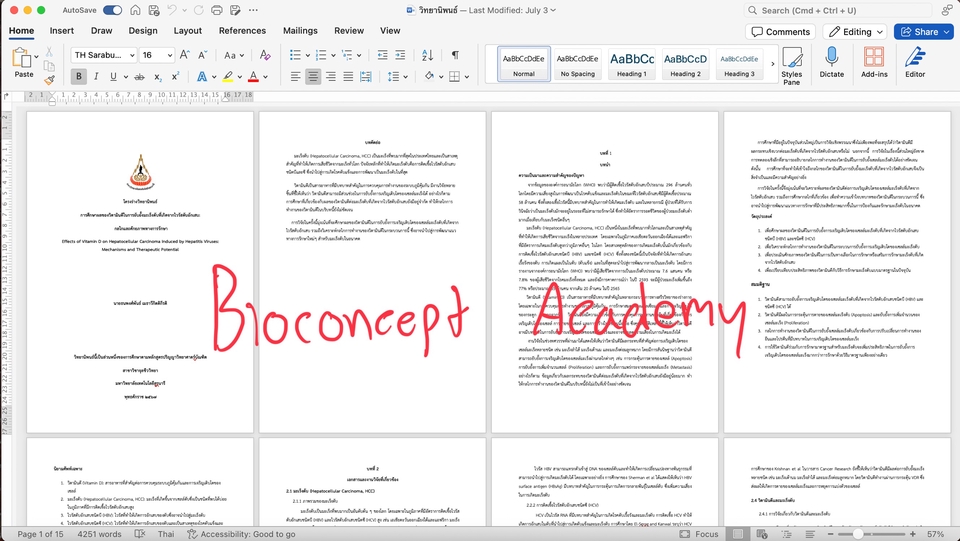Toggle center text alignment
The image size is (960, 541).
pos(313,77)
